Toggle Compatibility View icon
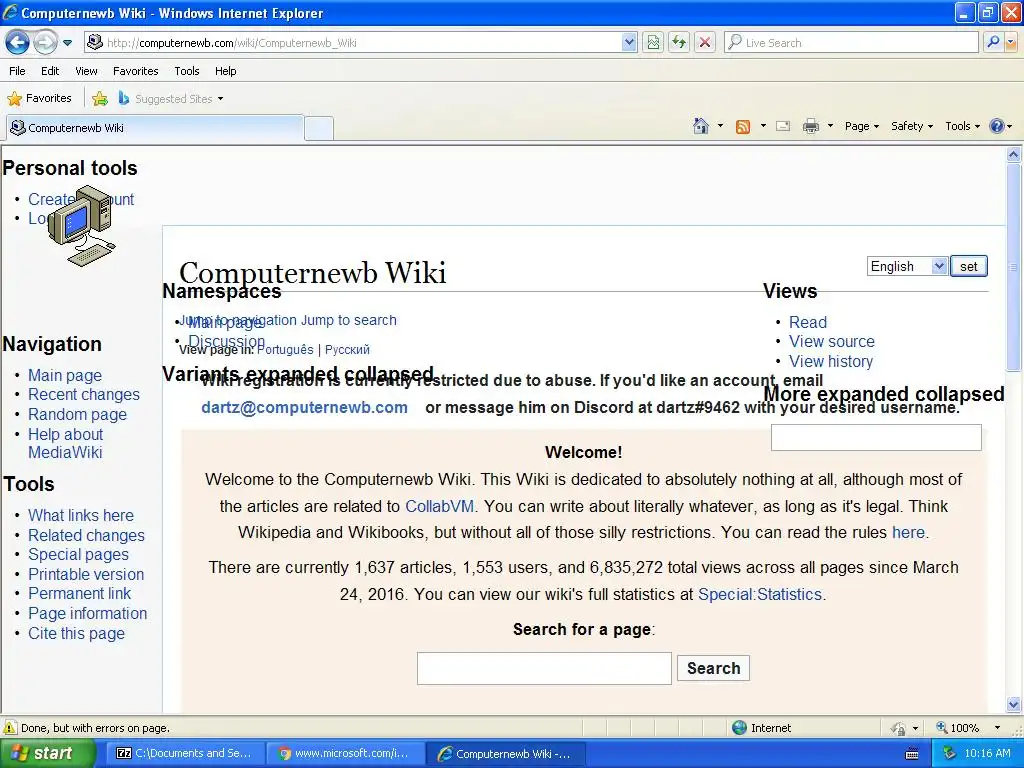The height and width of the screenshot is (768, 1024). [653, 43]
